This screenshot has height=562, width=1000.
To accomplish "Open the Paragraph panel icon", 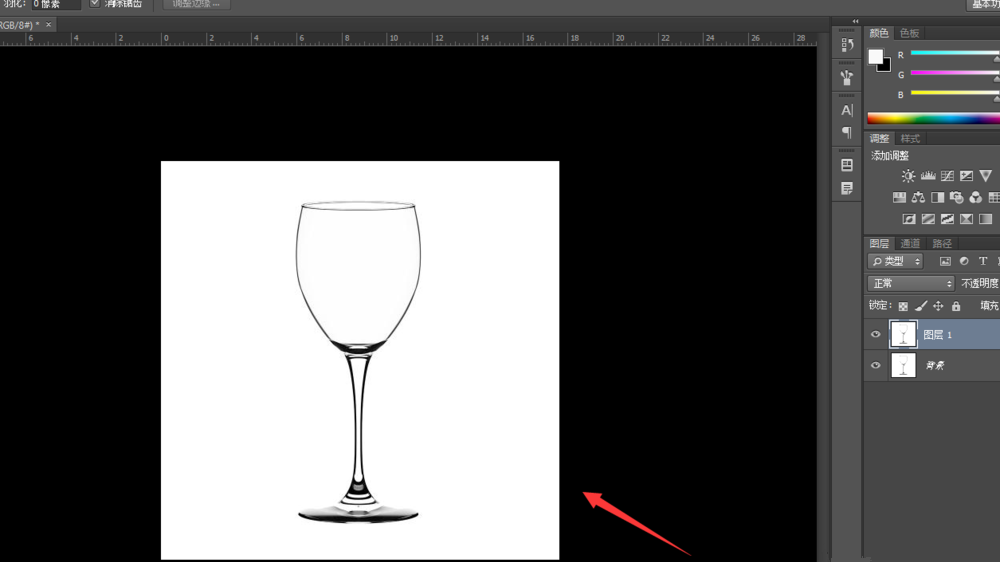I will (847, 132).
